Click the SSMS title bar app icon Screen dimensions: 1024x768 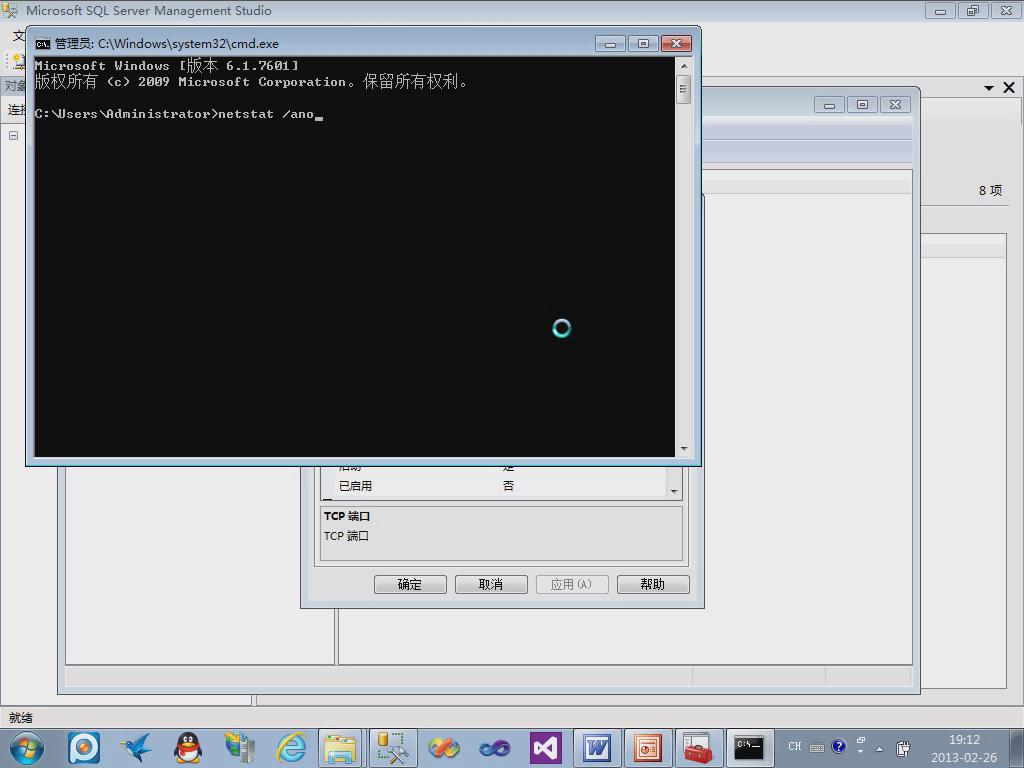coord(10,10)
